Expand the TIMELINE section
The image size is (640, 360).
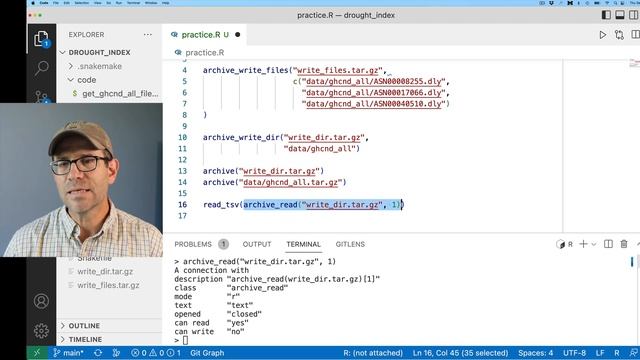pos(85,340)
